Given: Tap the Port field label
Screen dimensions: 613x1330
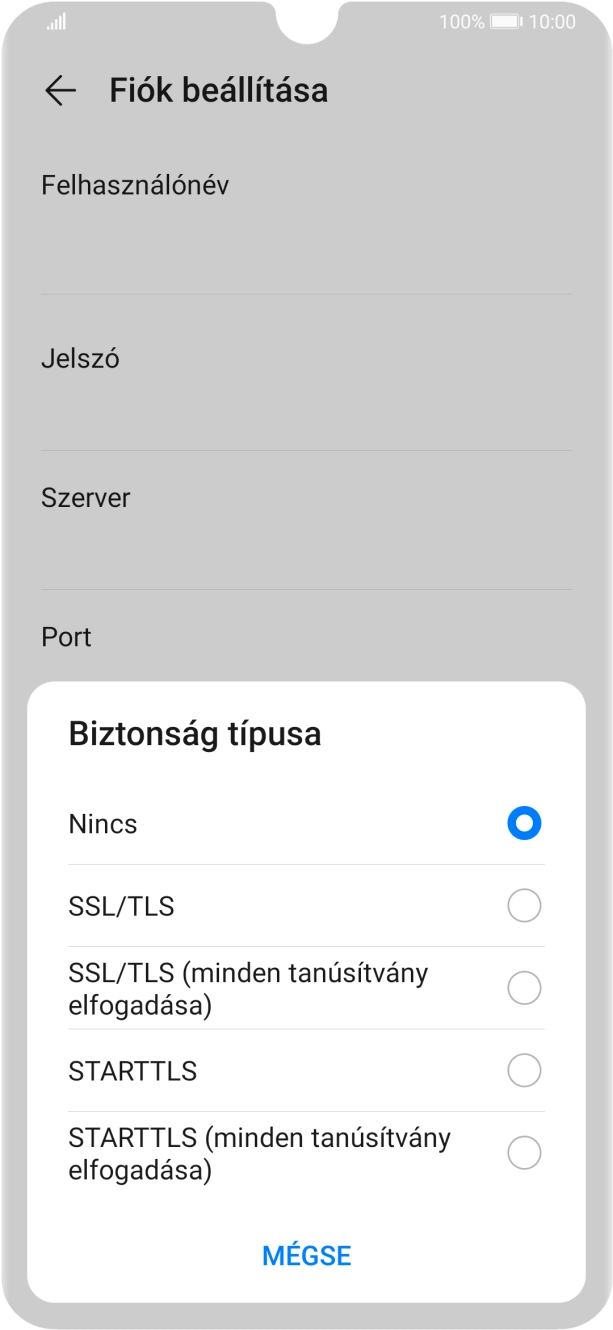Looking at the screenshot, I should coord(66,637).
